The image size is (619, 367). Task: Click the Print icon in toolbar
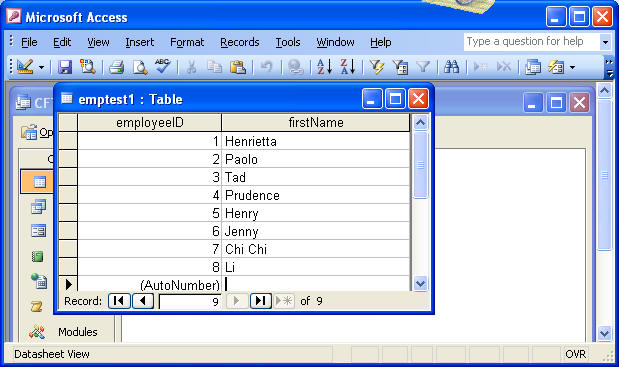pyautogui.click(x=116, y=67)
